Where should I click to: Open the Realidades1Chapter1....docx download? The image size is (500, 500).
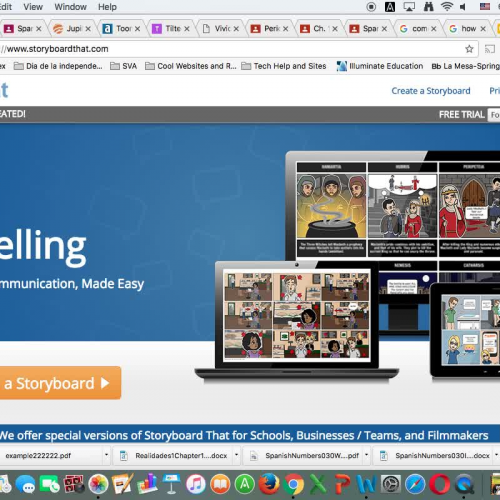(174, 455)
